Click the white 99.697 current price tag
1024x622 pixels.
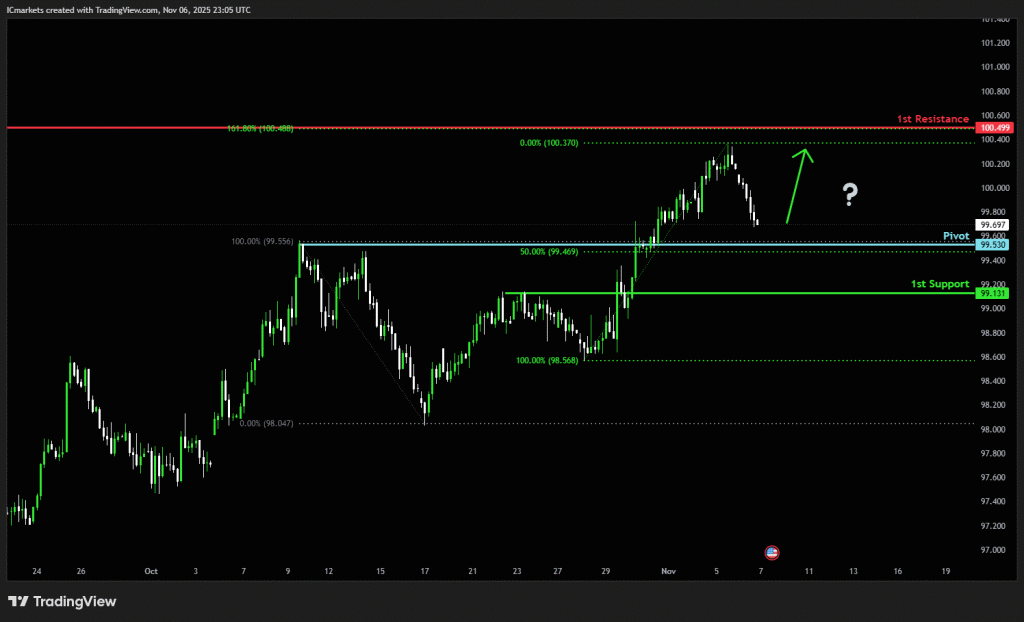(x=993, y=225)
